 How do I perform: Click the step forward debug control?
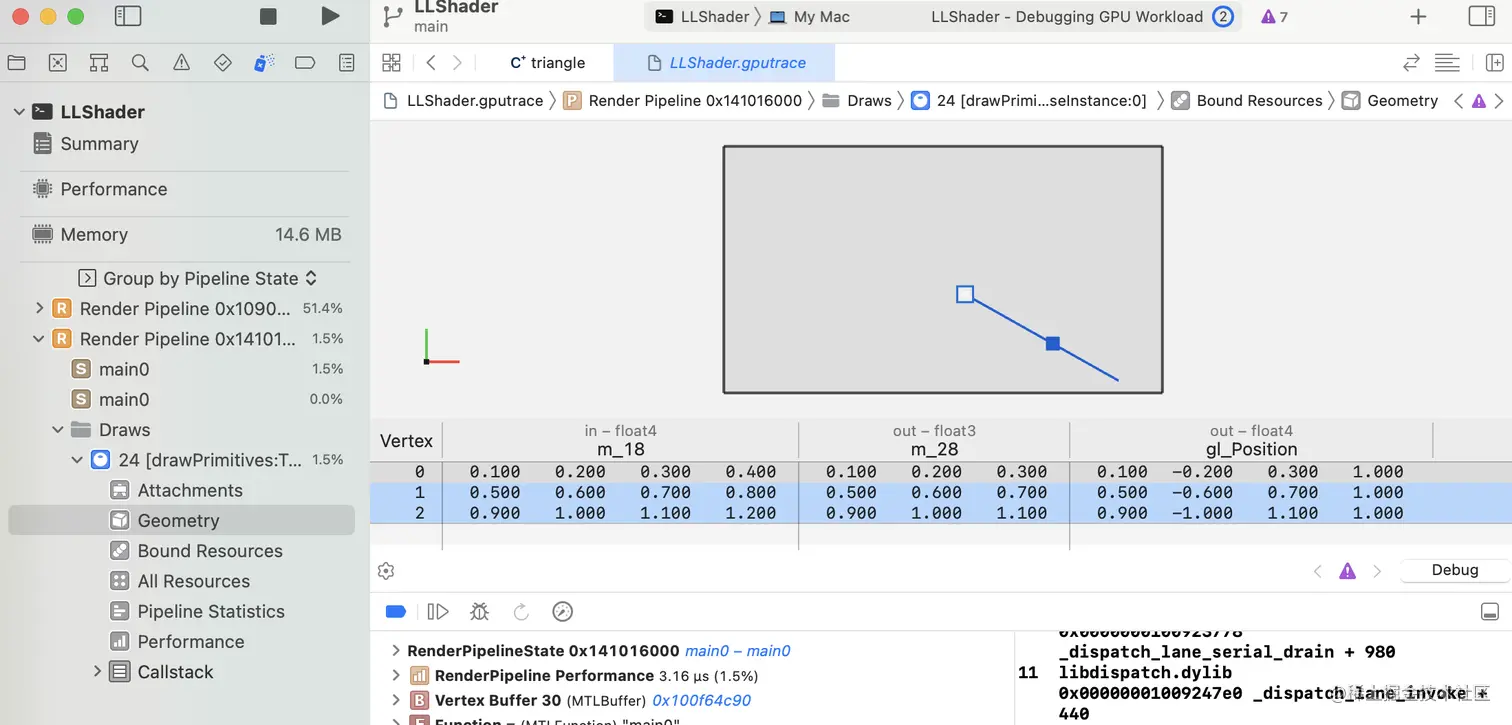[438, 611]
